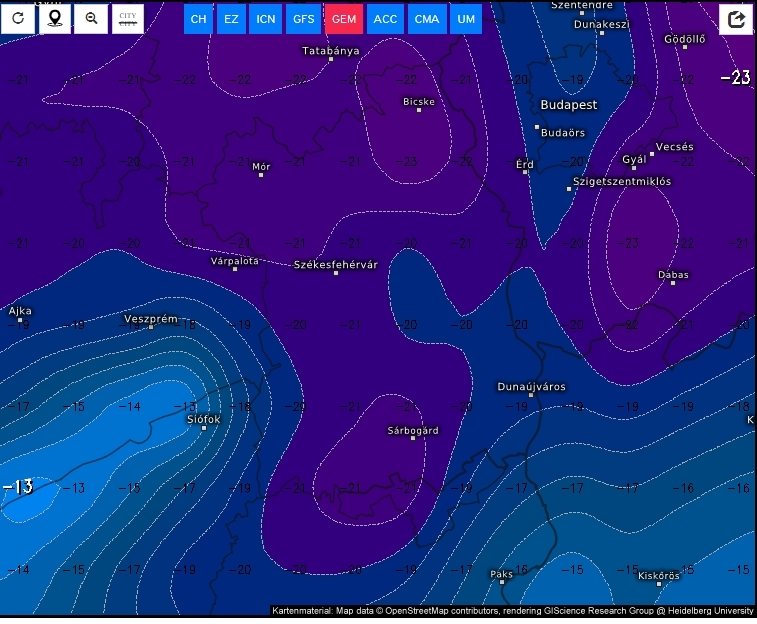Switch to the GFS model
Screen dimensions: 757x624
click(x=302, y=19)
